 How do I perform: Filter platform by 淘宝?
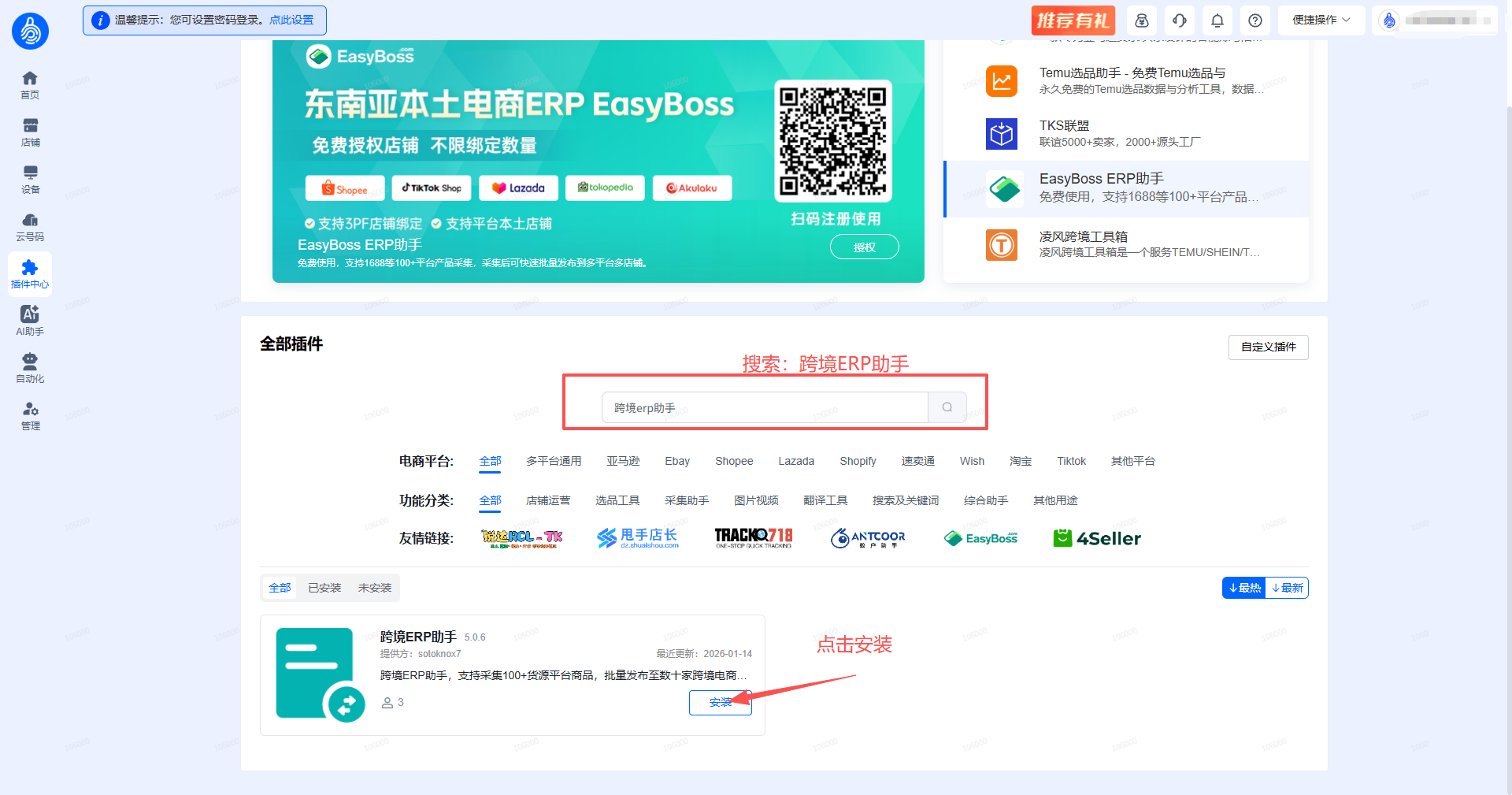coord(1021,461)
